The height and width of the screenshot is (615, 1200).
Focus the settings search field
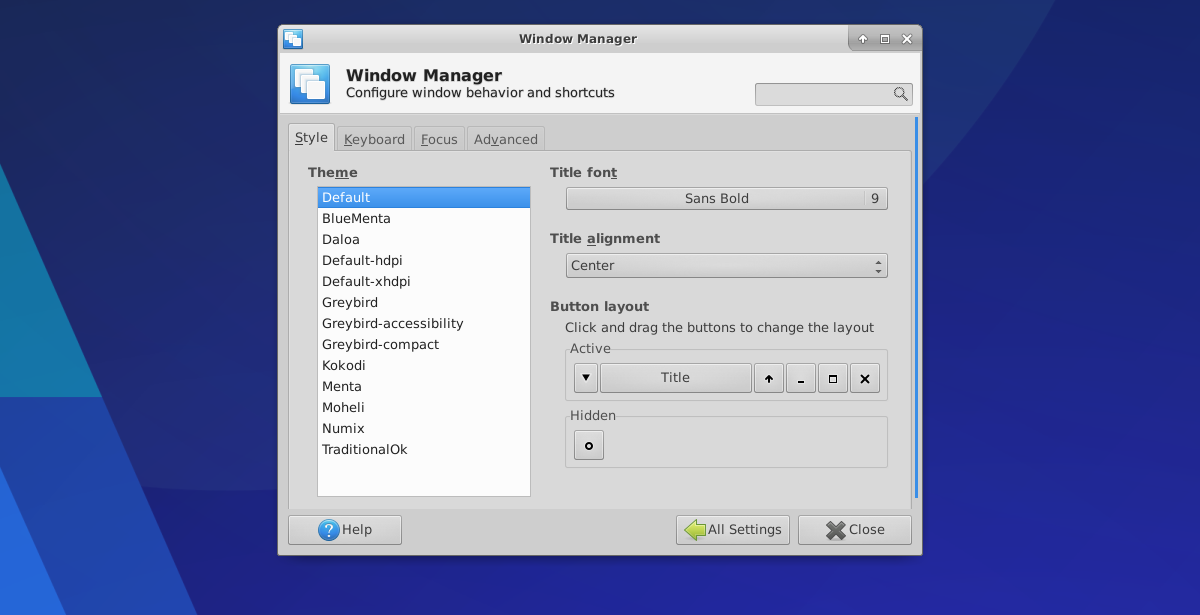click(x=822, y=94)
